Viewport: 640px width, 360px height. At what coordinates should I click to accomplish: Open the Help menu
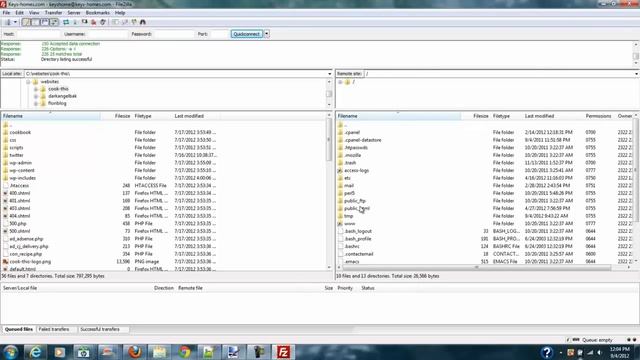(x=120, y=13)
